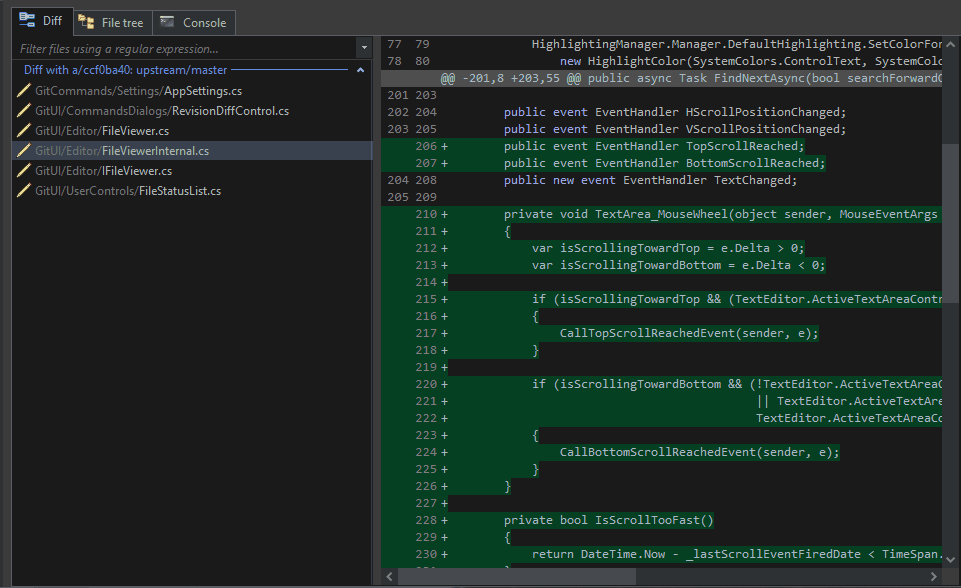This screenshot has width=961, height=588.
Task: Click pencil icon beside IFileViewer.cs
Action: [x=24, y=171]
